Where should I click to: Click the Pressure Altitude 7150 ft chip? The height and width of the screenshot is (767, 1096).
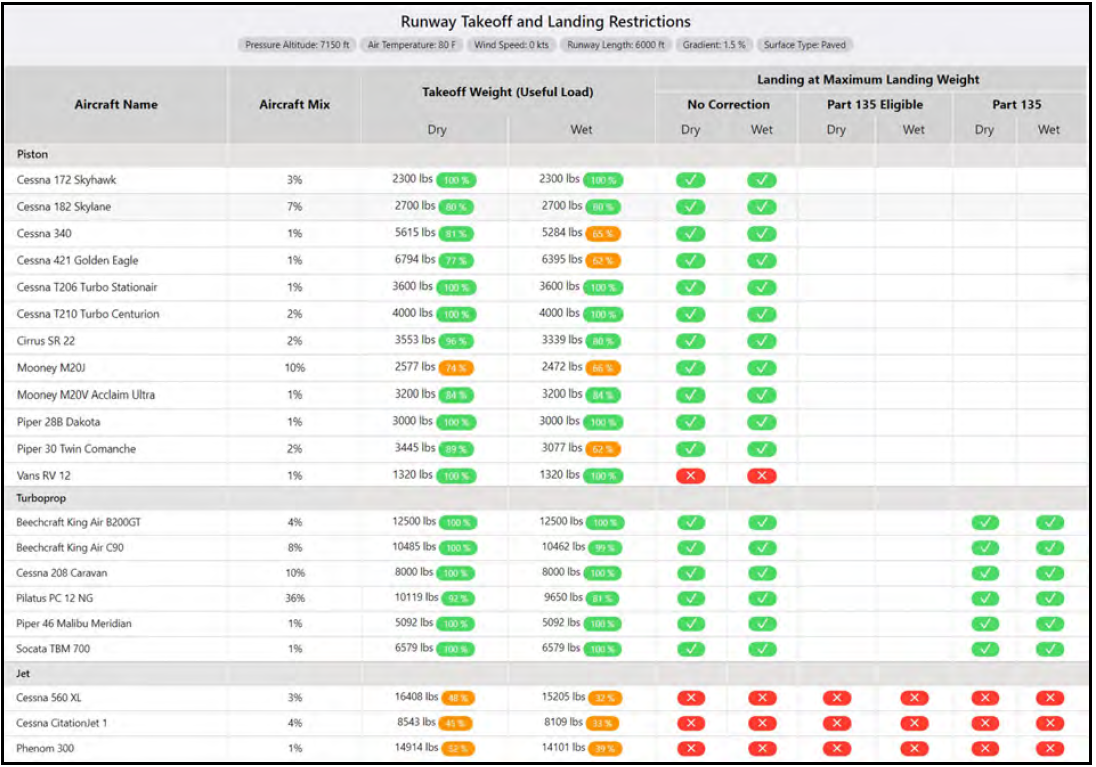297,45
